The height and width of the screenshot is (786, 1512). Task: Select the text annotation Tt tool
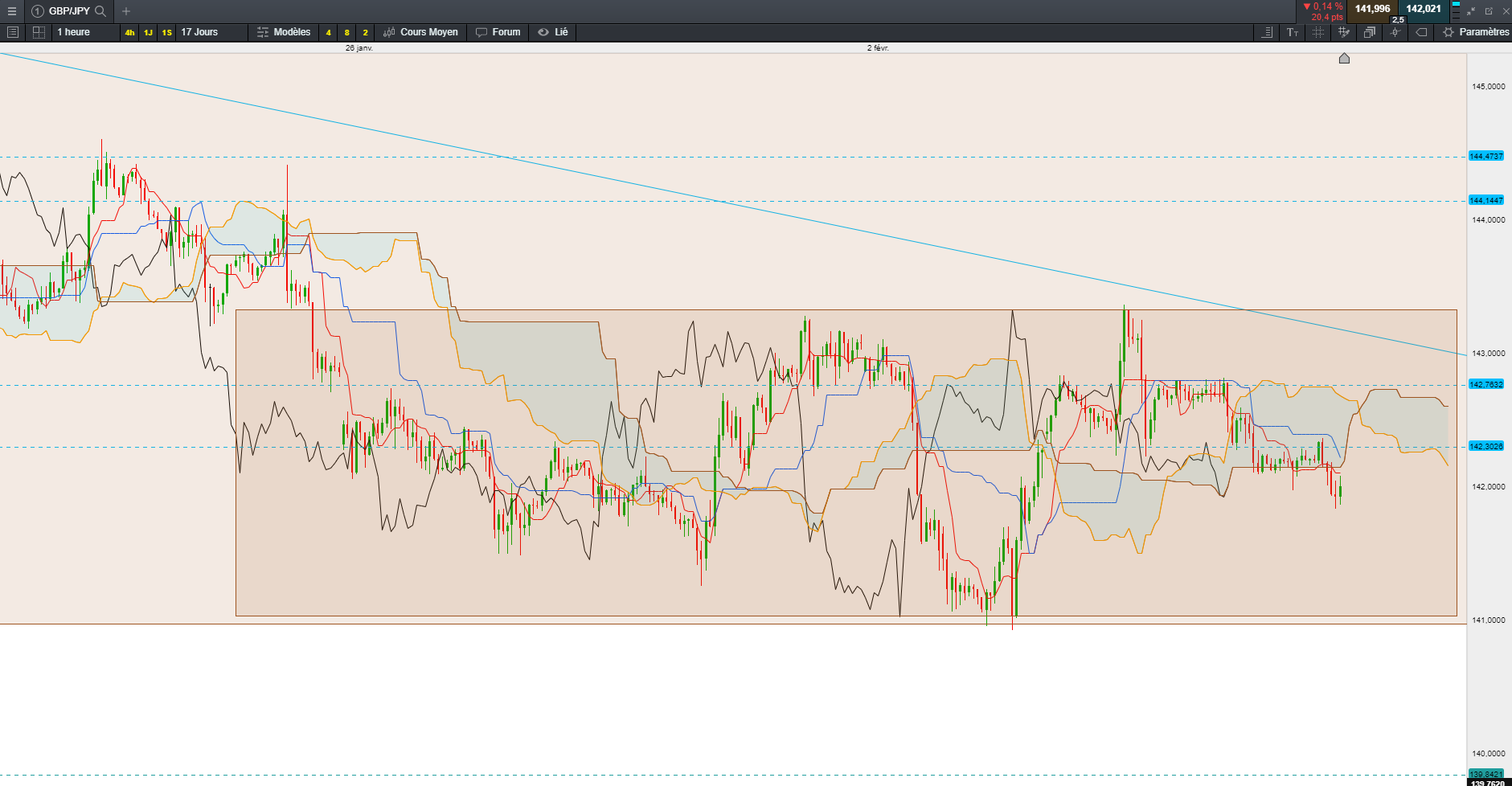coord(1293,32)
